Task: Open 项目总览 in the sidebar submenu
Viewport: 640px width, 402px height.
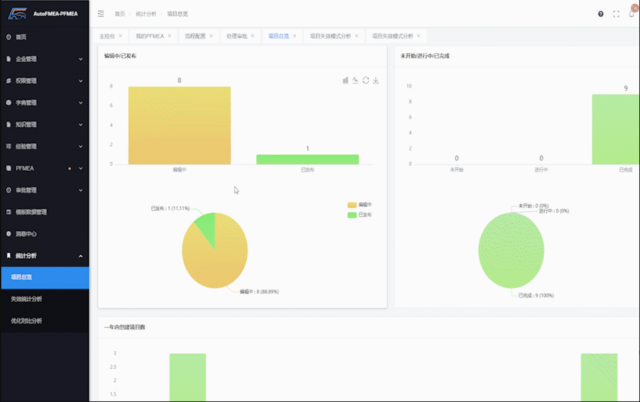Action: (x=45, y=278)
